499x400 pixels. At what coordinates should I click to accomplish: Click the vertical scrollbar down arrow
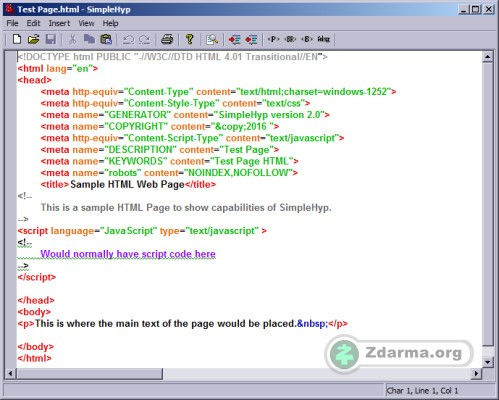[x=488, y=362]
